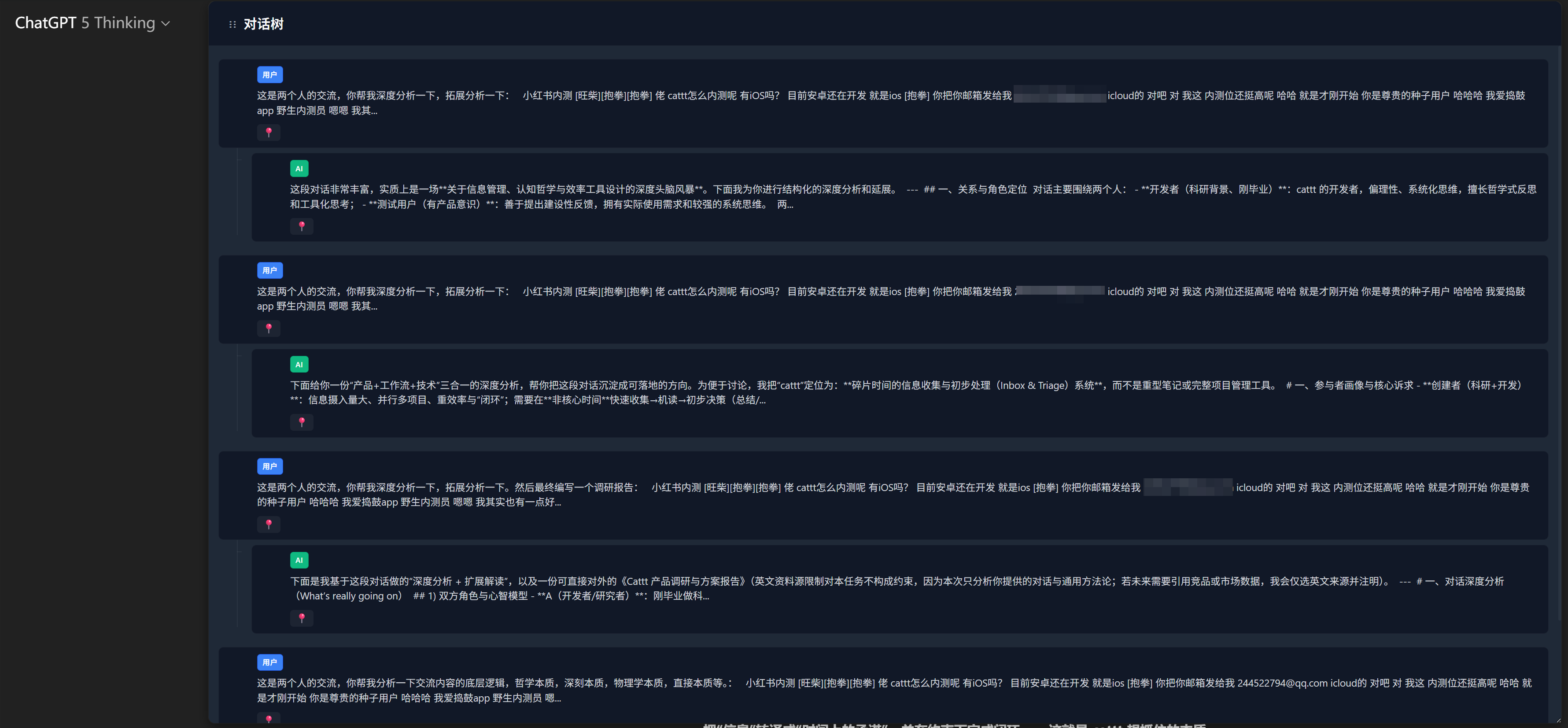Click the second blue 用户 badge

tap(269, 270)
